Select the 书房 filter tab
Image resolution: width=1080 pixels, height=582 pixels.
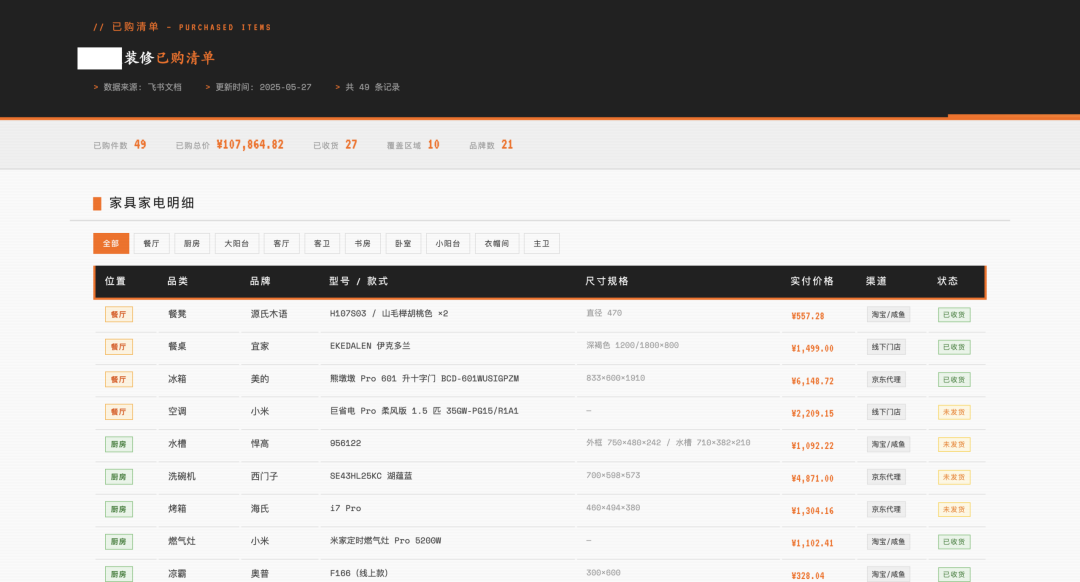coord(362,244)
